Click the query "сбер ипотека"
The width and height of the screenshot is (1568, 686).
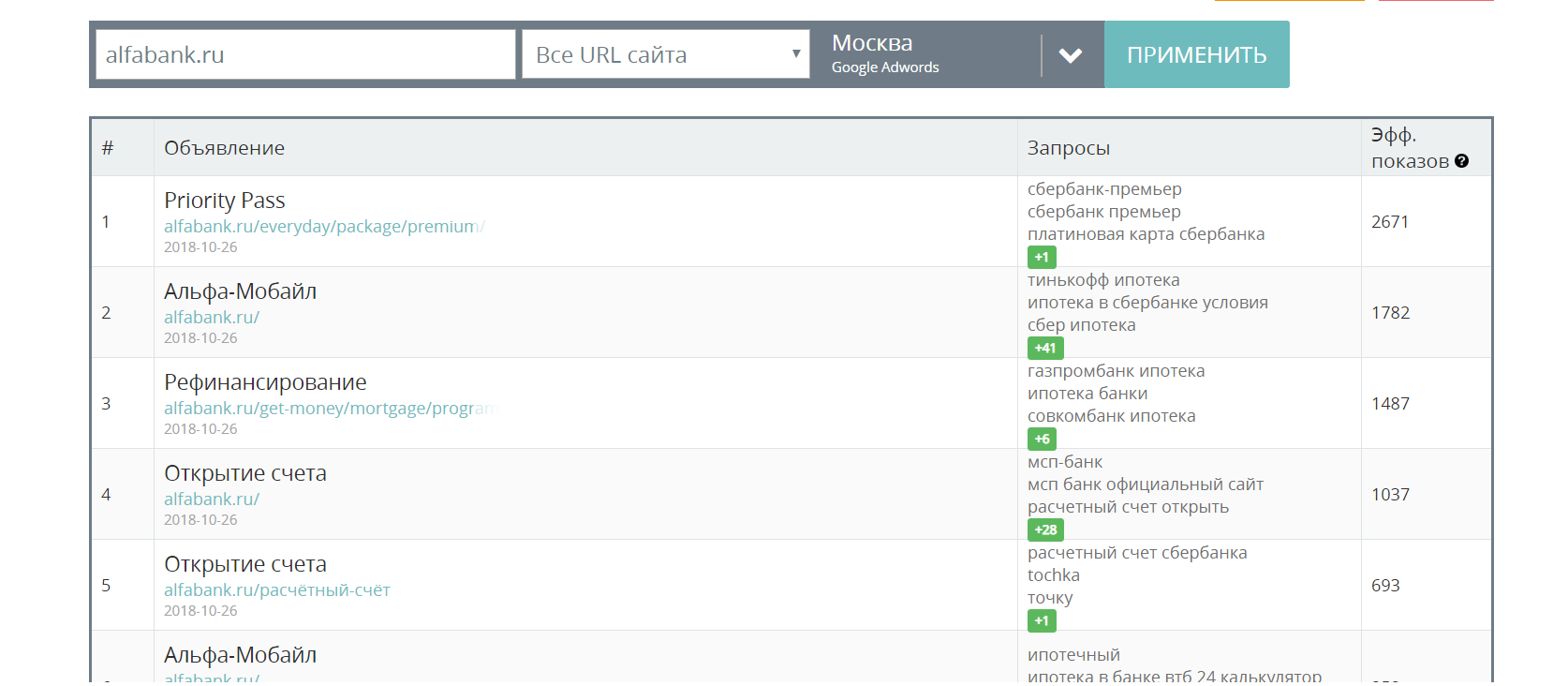point(1081,325)
